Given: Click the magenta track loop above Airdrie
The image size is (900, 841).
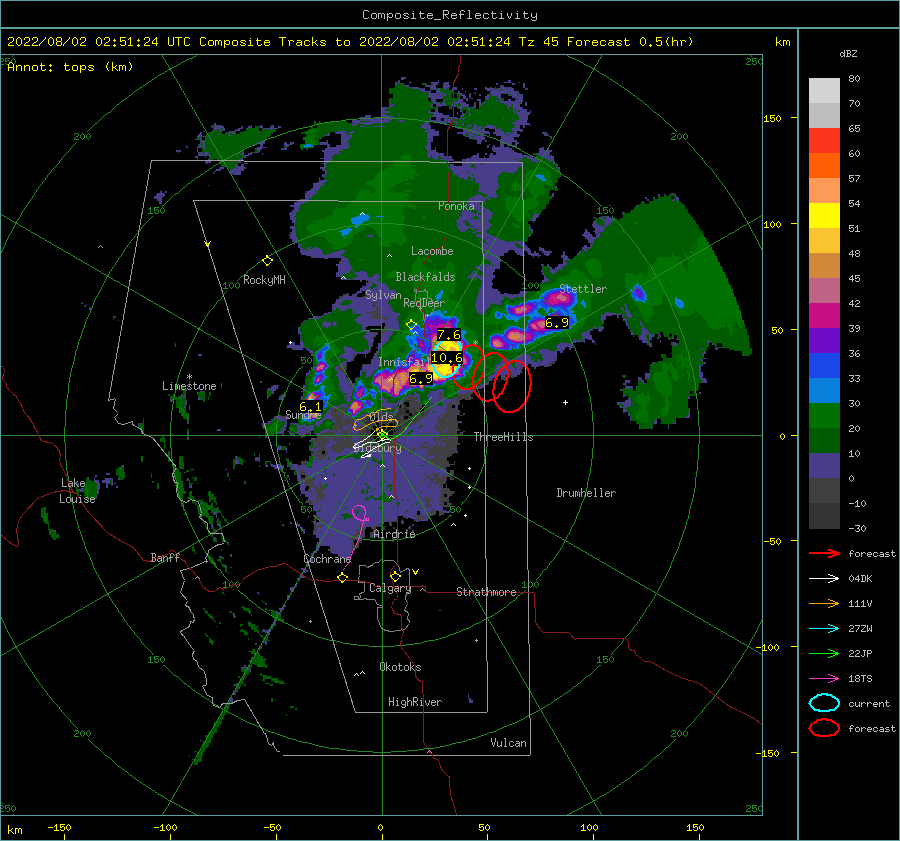Looking at the screenshot, I should click(359, 513).
